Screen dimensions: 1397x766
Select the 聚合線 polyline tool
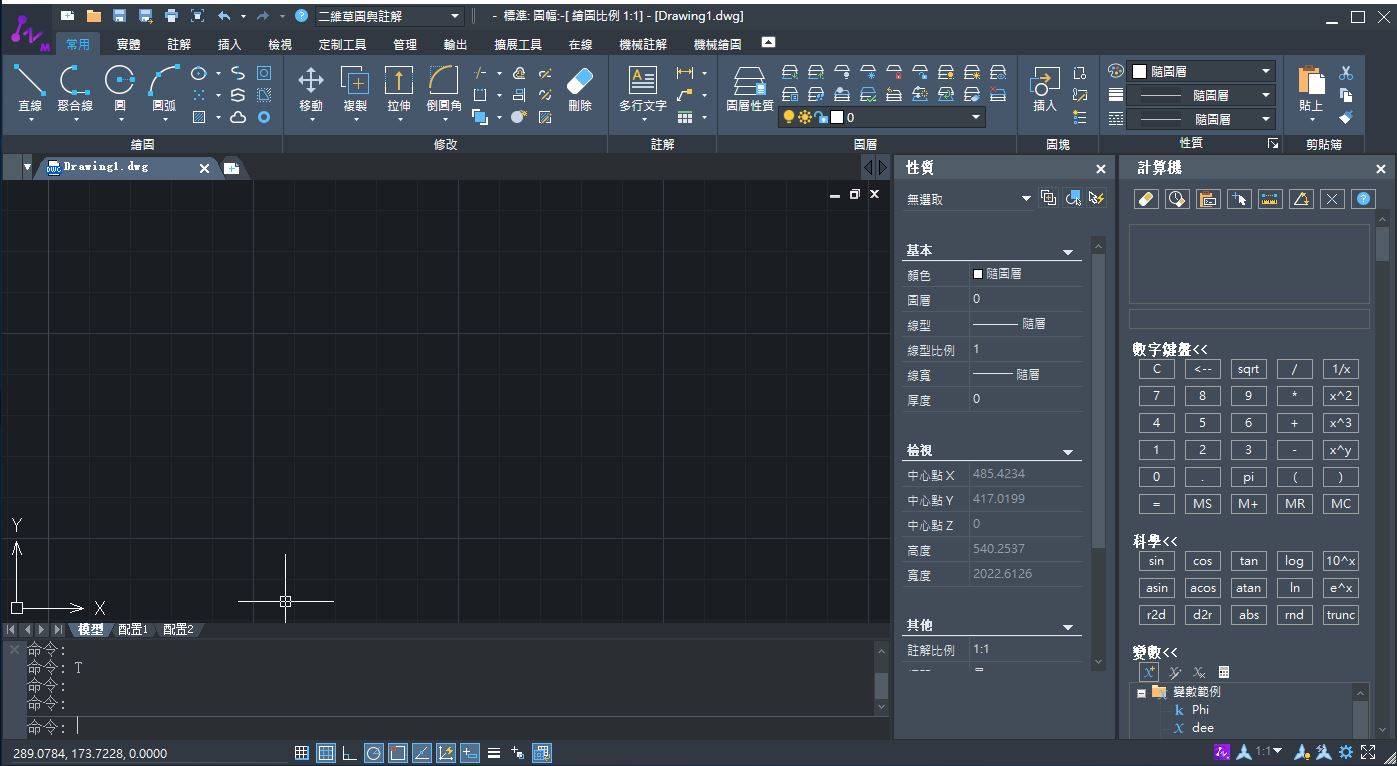(x=75, y=88)
